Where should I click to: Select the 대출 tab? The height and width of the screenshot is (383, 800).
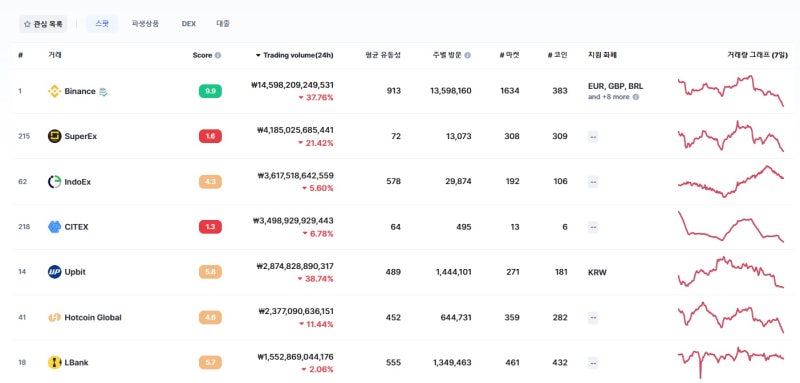[223, 23]
